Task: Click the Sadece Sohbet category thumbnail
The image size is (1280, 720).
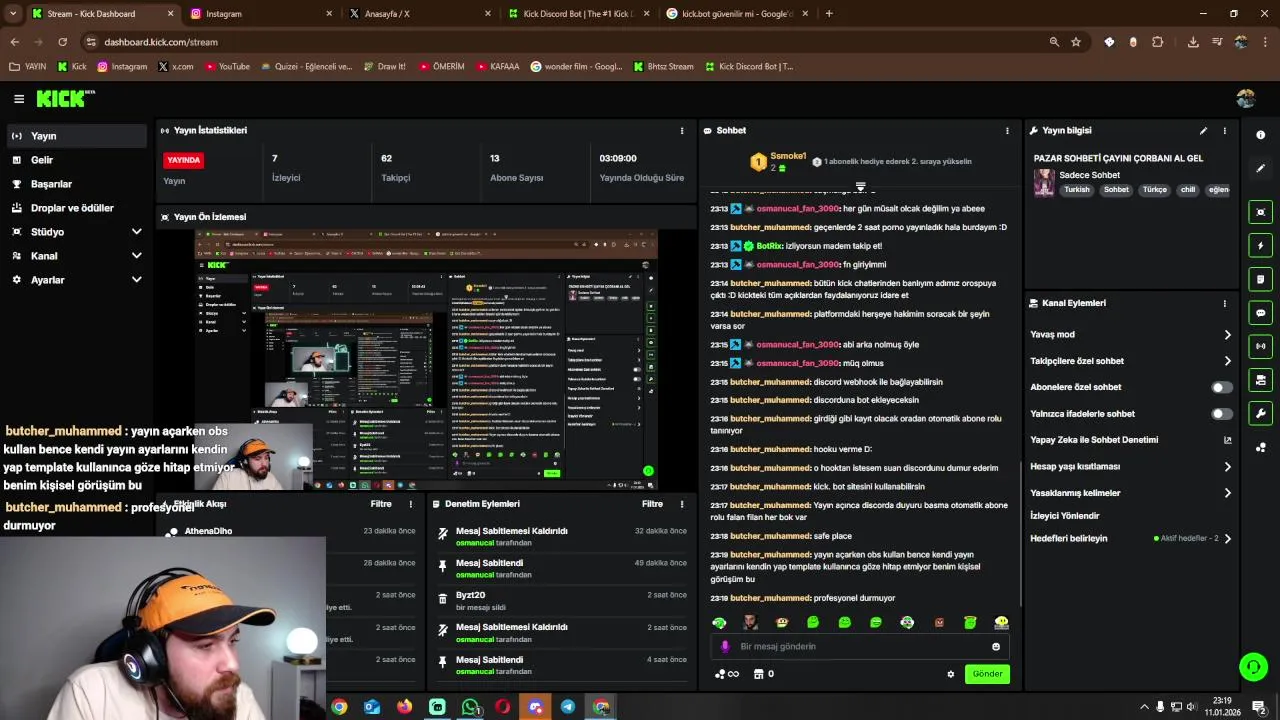Action: click(1044, 182)
